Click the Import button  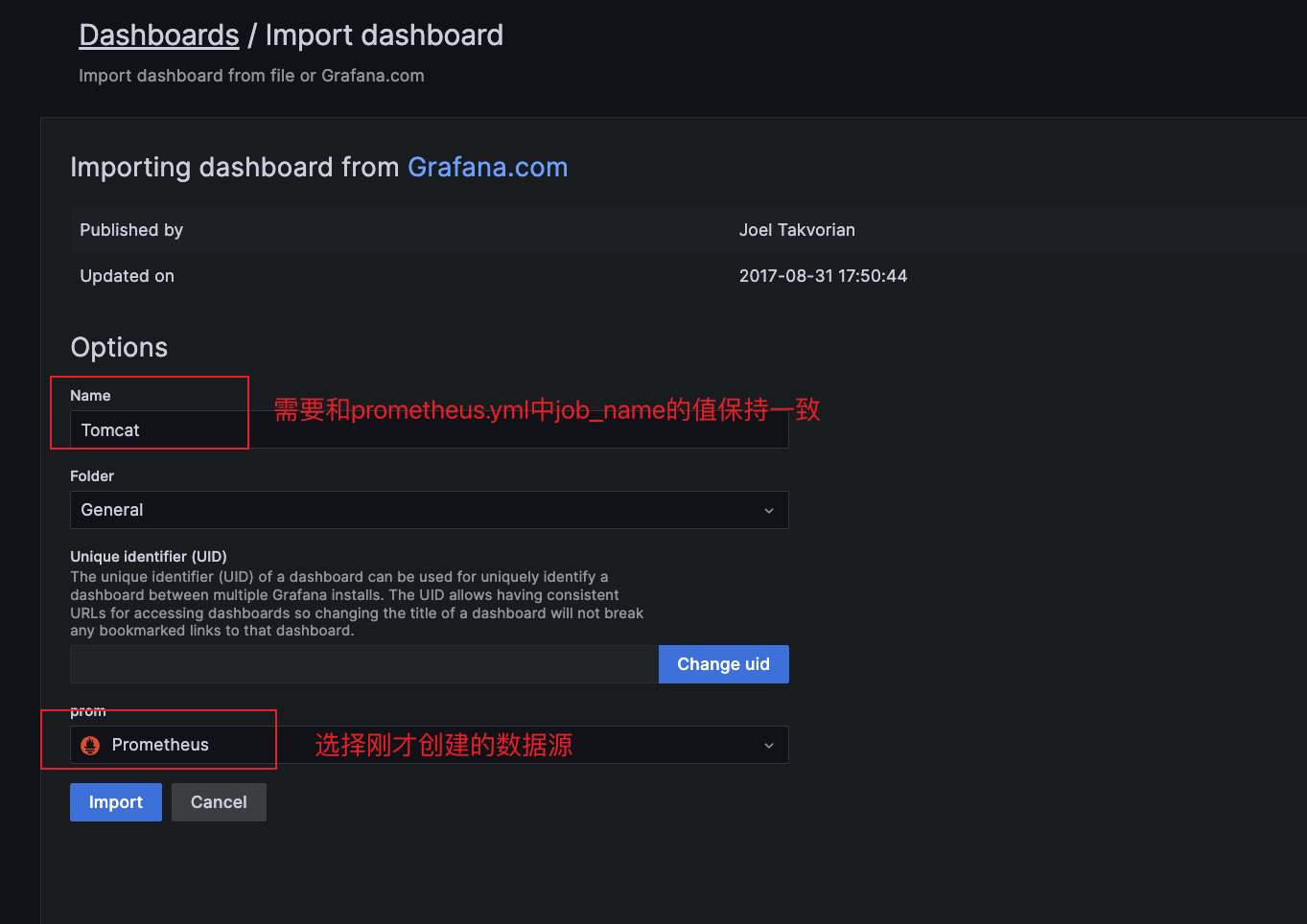(x=116, y=802)
